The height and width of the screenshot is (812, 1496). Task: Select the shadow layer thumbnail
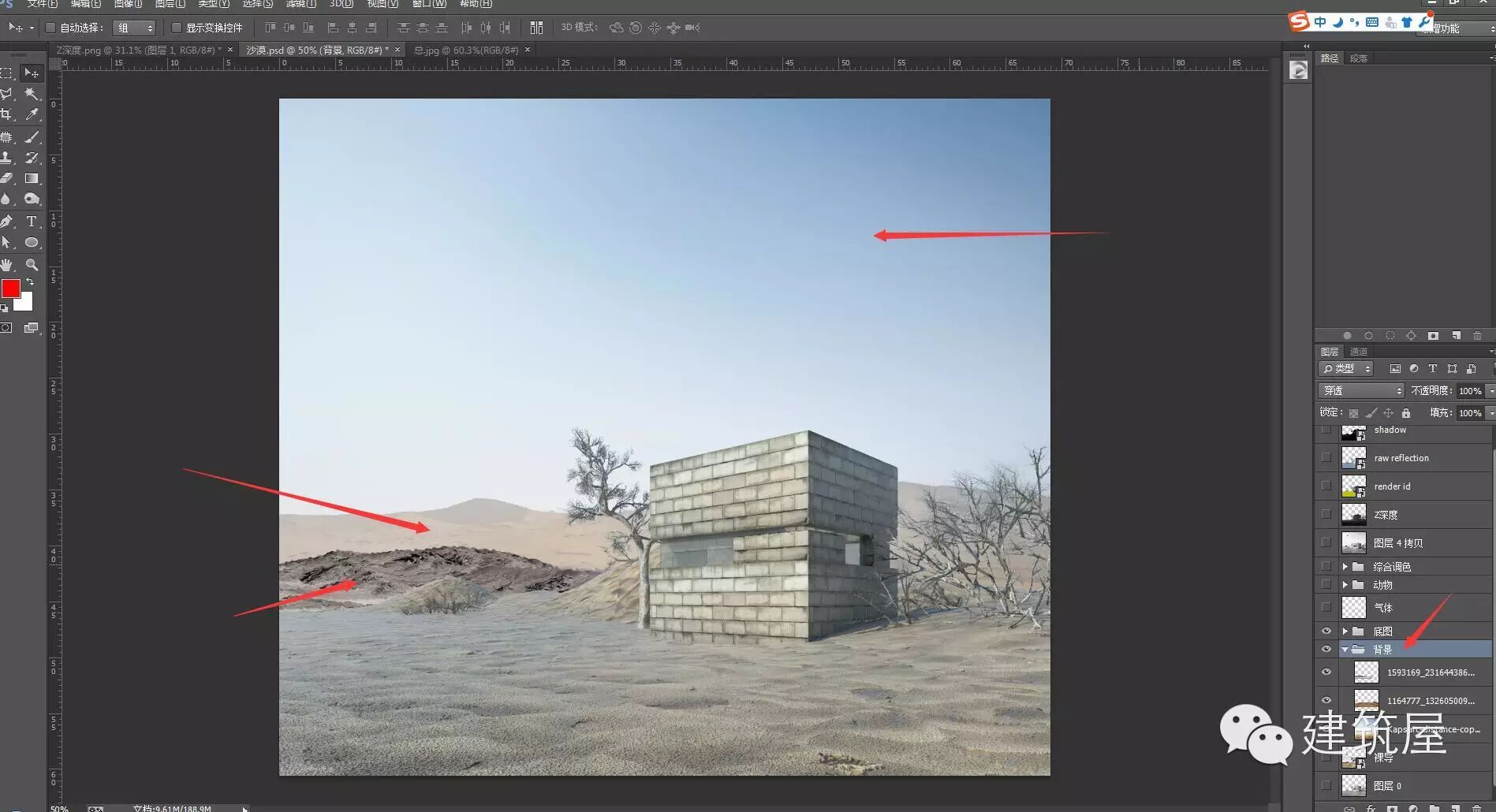click(1354, 432)
